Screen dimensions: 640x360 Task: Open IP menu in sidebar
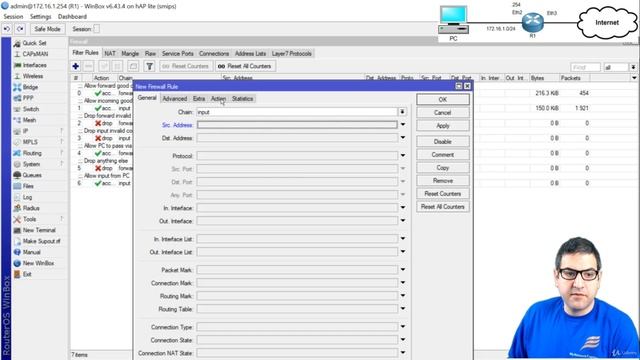(x=25, y=131)
